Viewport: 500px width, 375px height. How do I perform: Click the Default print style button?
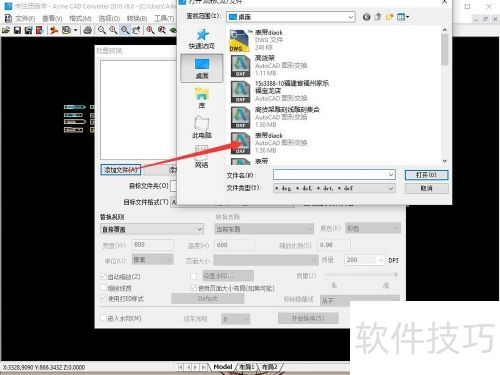[x=207, y=299]
